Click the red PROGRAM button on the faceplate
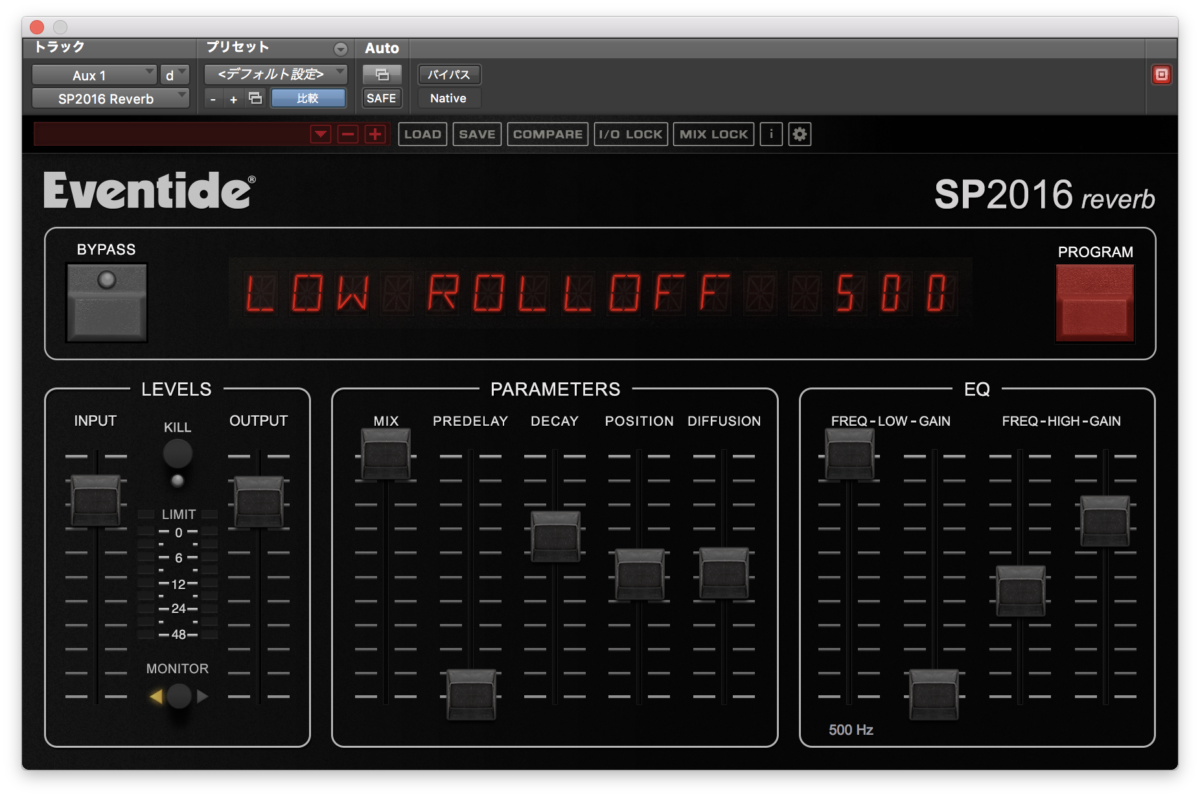 coord(1095,302)
